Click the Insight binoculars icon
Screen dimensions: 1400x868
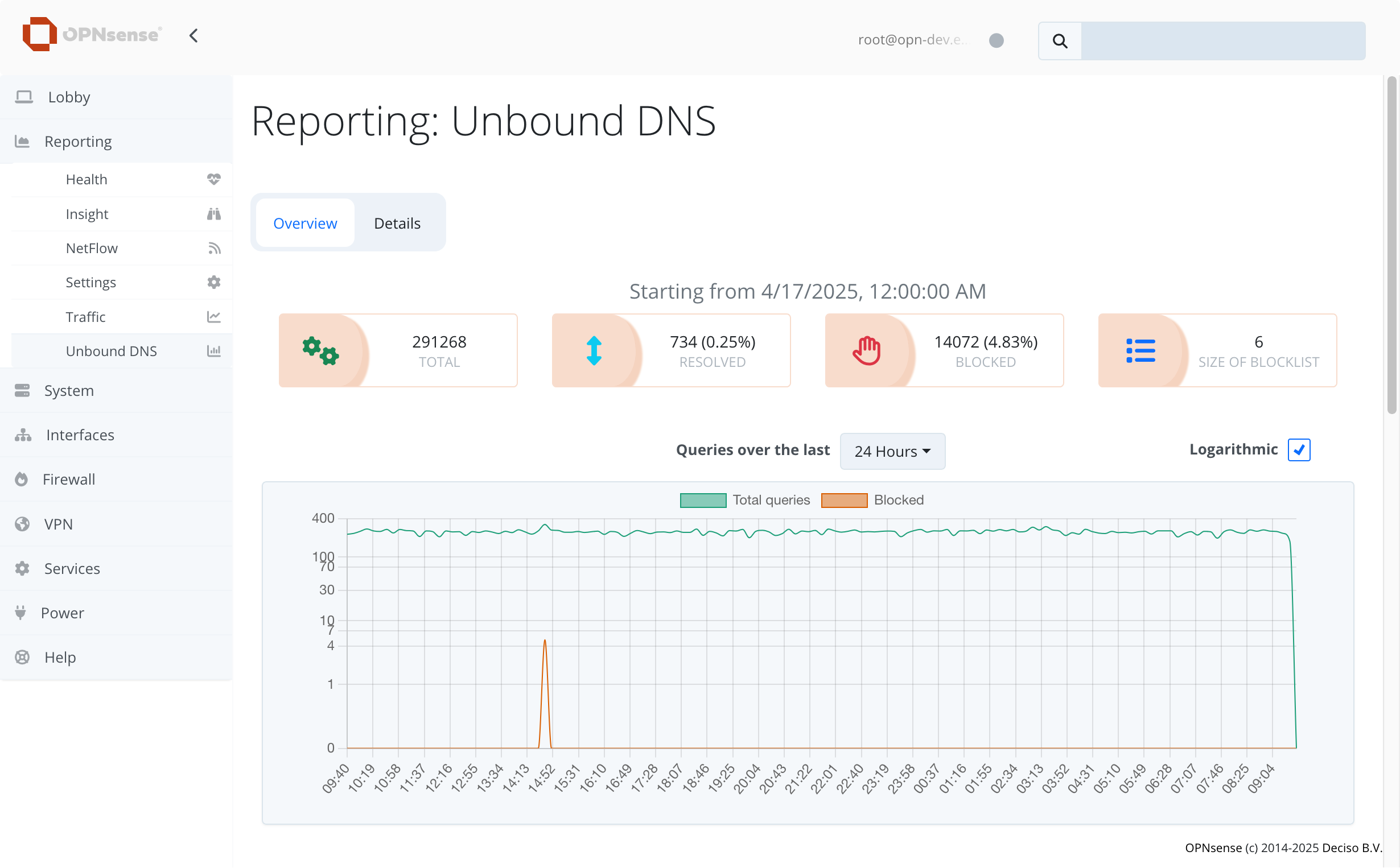pos(213,214)
